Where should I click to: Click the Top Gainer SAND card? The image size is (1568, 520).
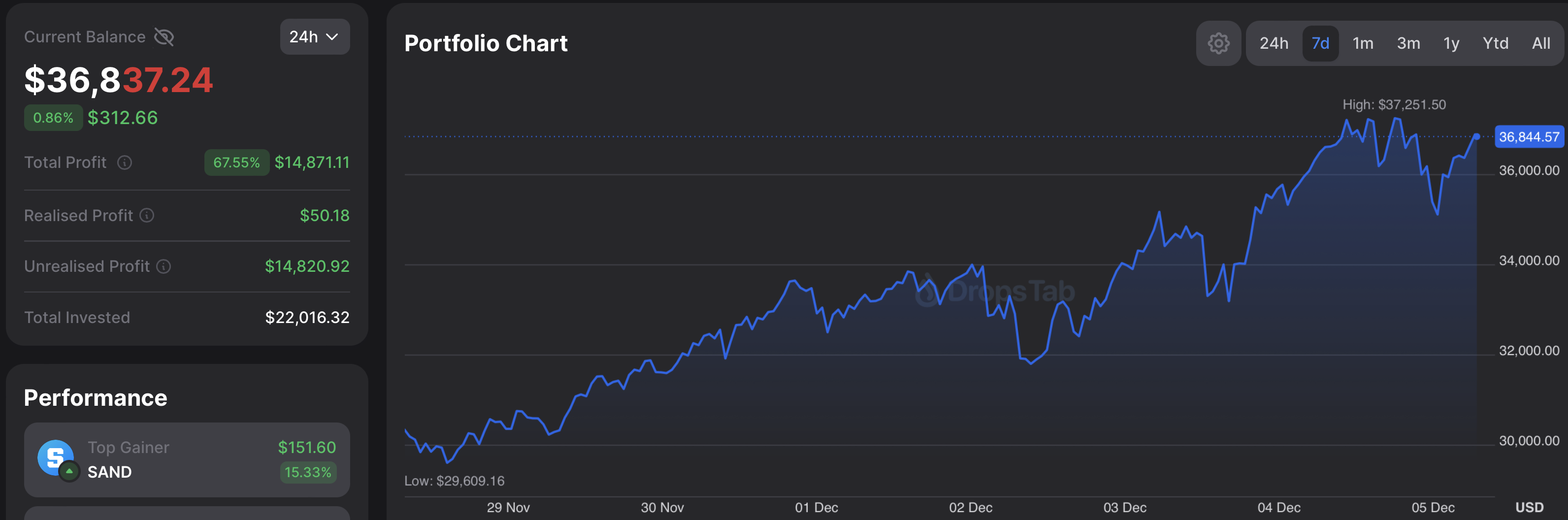tap(187, 460)
